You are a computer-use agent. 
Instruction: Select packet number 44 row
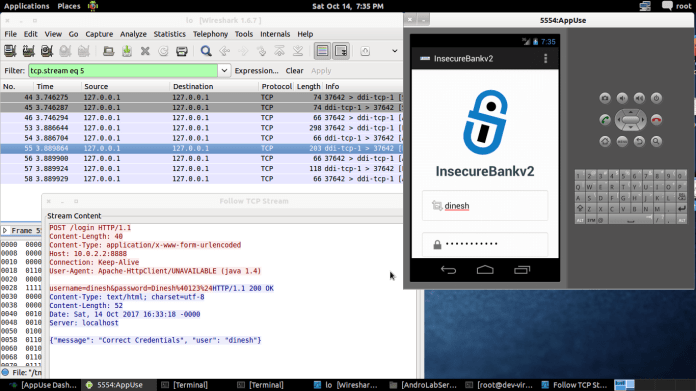click(202, 97)
